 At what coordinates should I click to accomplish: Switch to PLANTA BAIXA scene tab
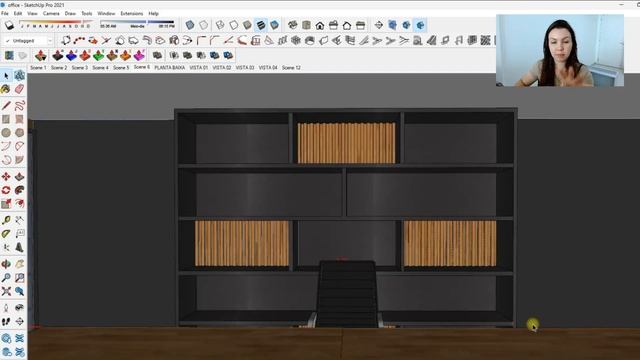pos(170,68)
